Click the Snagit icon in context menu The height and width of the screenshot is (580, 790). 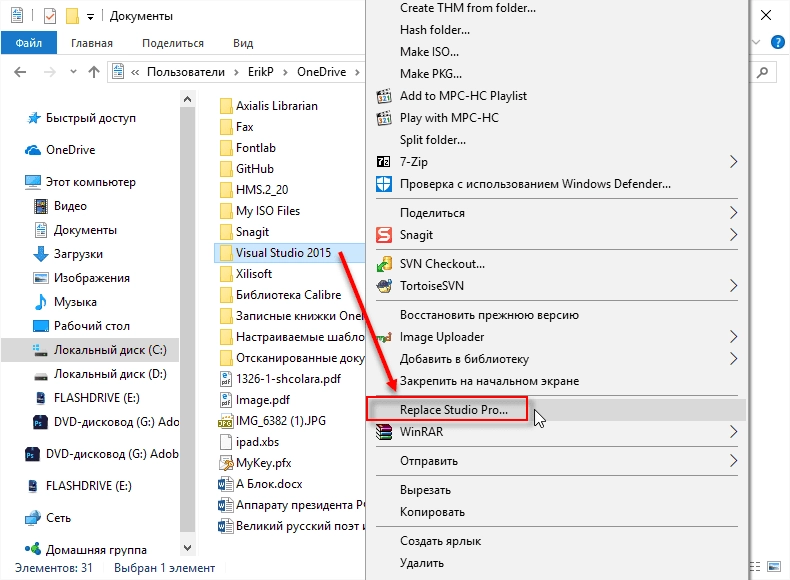[x=384, y=235]
